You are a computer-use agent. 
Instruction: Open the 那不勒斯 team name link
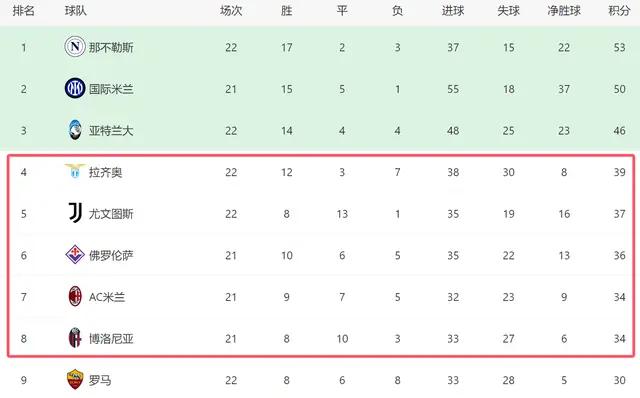(111, 47)
